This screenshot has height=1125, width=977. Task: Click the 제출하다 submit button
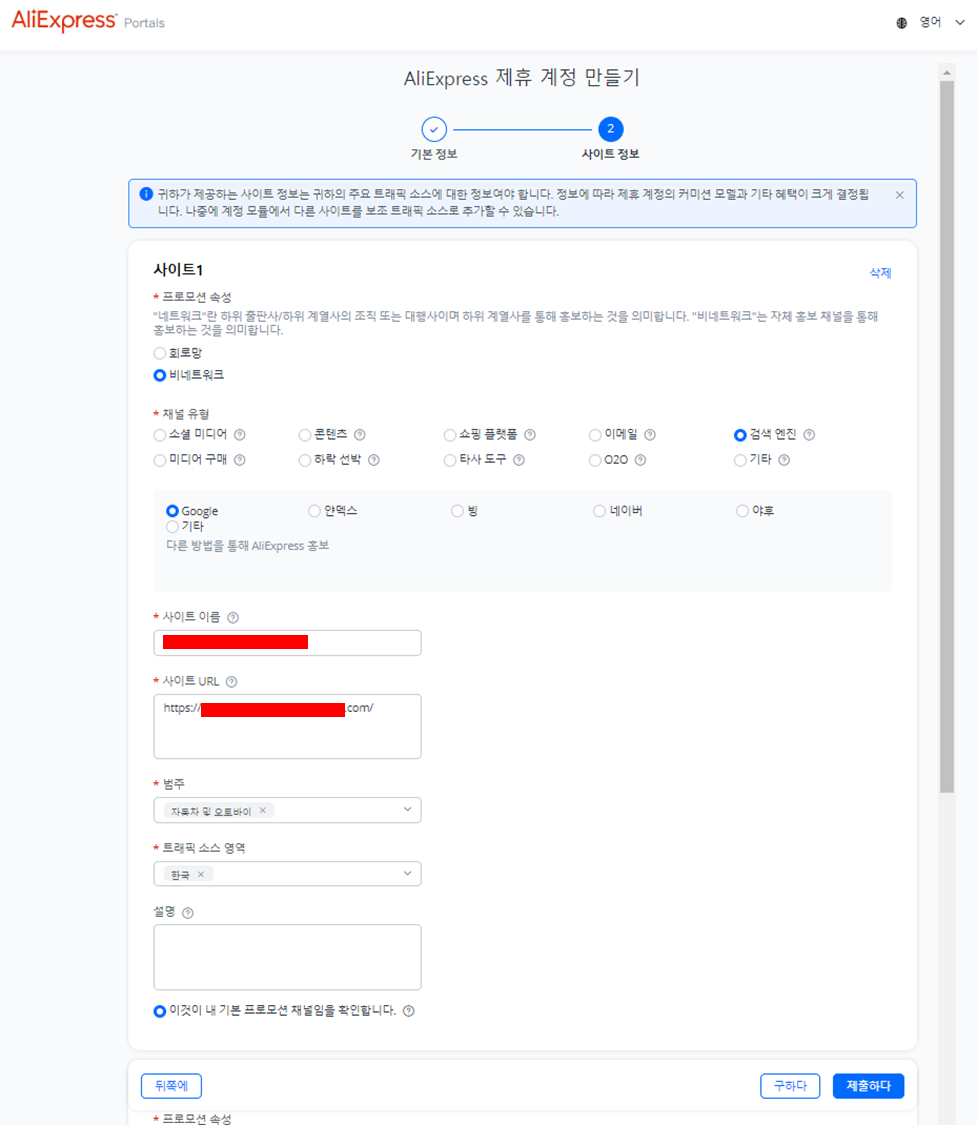coord(868,1086)
